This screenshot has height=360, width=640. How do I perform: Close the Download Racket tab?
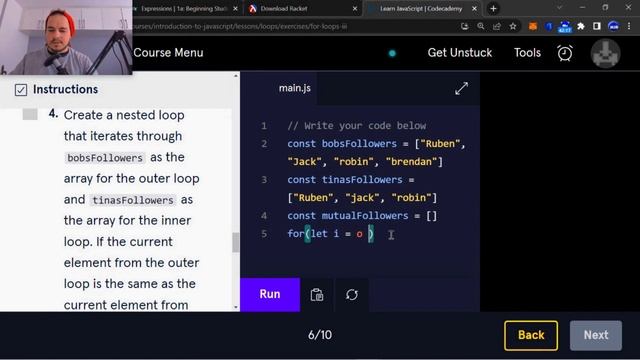pyautogui.click(x=355, y=9)
